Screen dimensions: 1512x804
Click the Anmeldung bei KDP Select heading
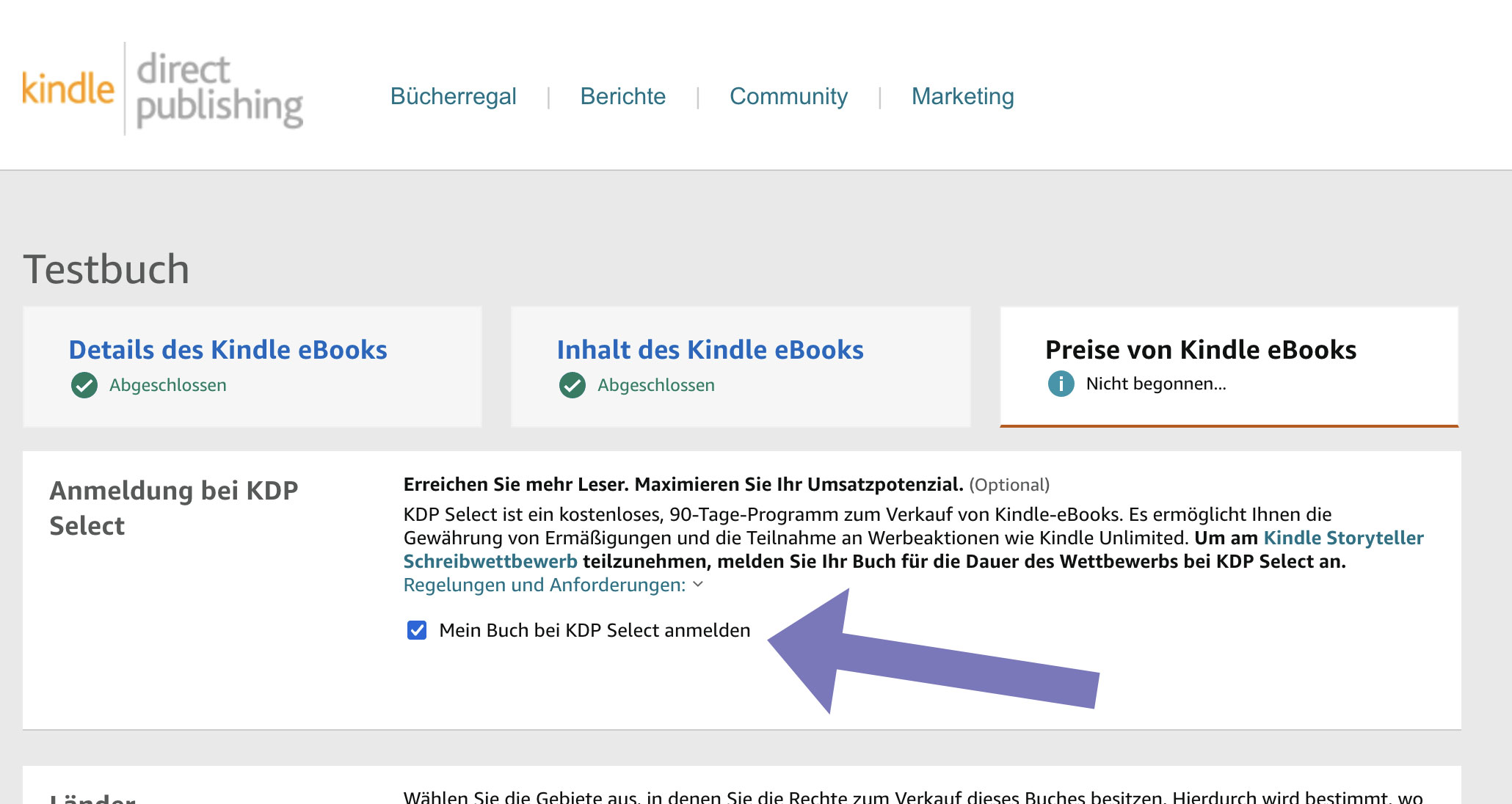(174, 508)
